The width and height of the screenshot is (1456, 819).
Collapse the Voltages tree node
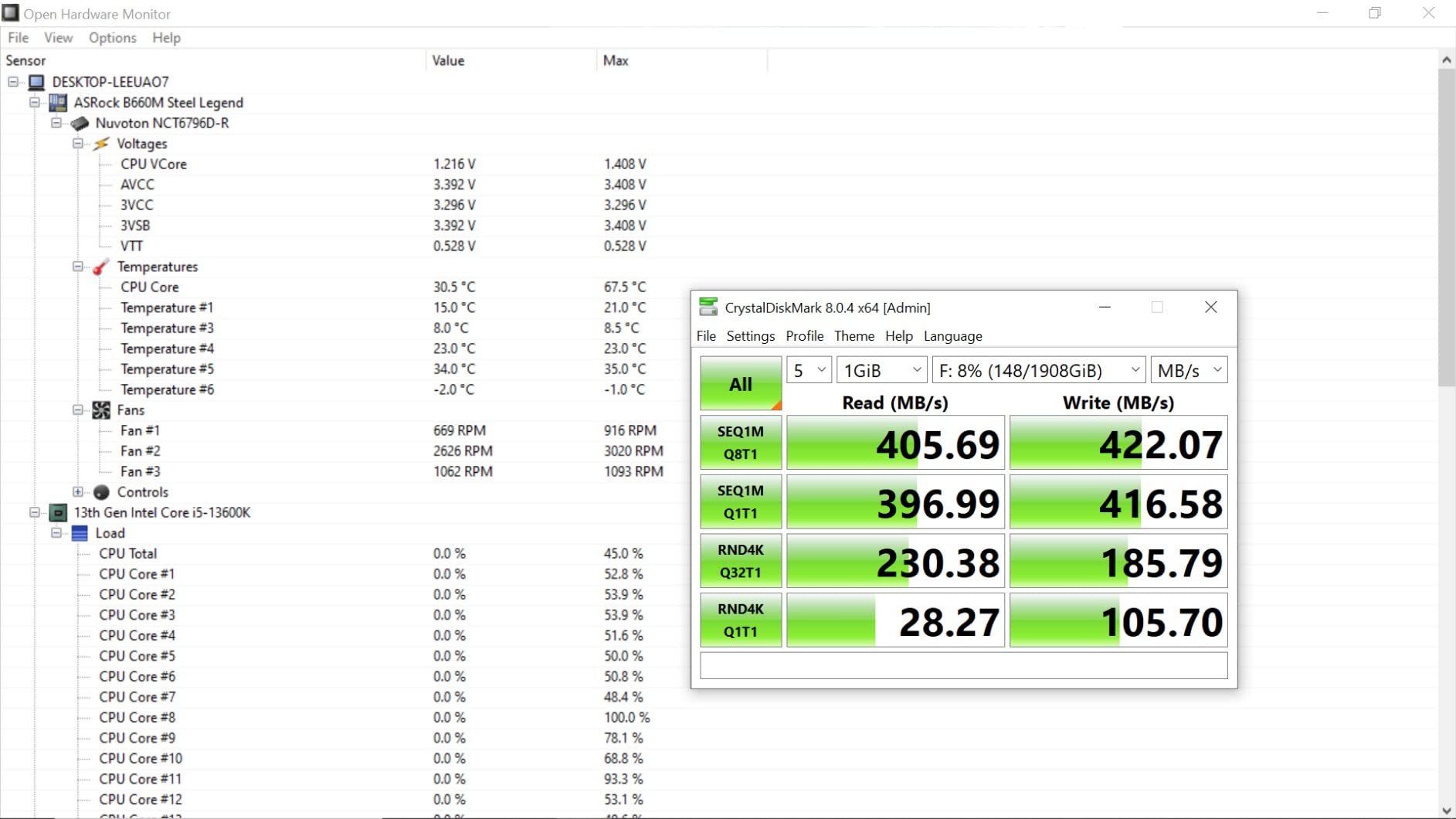pyautogui.click(x=78, y=144)
